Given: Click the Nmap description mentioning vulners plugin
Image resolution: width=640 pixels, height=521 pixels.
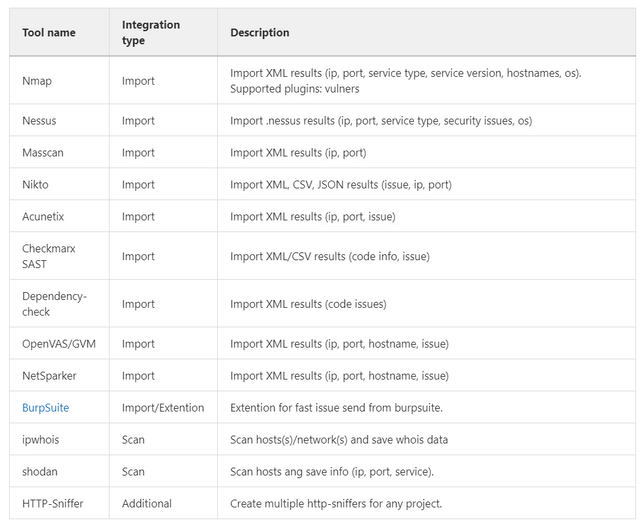Looking at the screenshot, I should tap(406, 81).
